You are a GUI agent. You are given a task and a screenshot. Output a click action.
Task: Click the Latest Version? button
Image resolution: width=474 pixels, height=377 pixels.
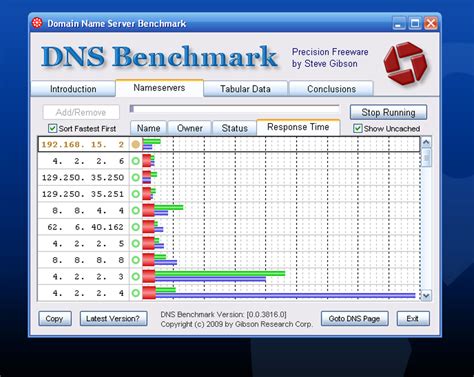coord(113,319)
